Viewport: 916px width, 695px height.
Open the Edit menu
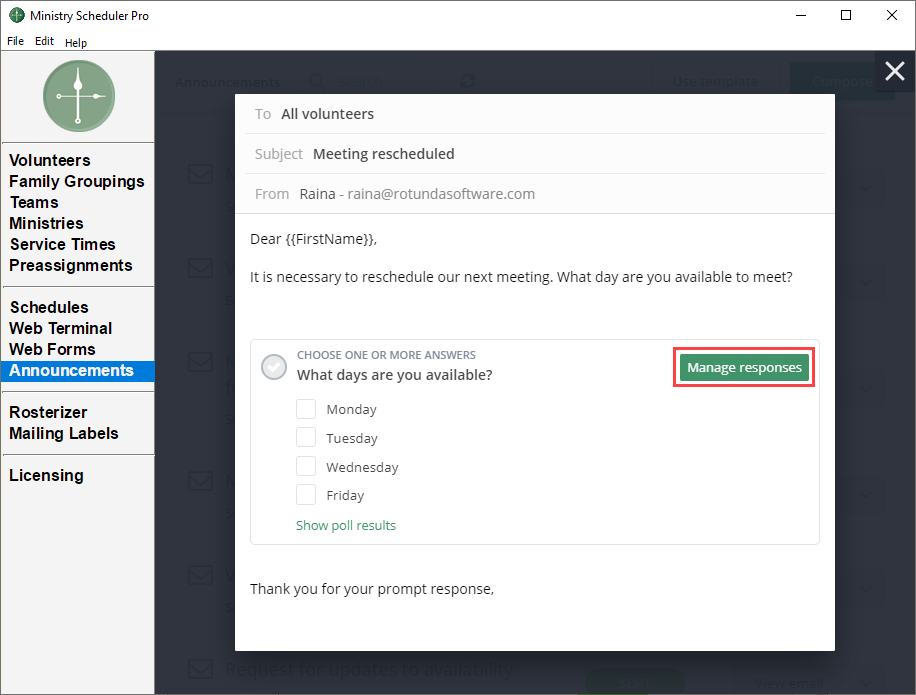point(44,41)
